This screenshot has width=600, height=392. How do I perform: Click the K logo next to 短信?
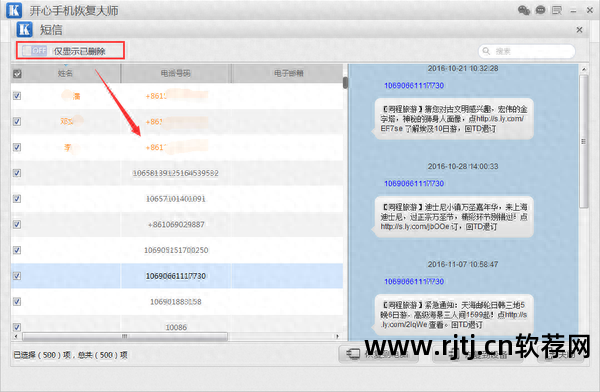[24, 29]
